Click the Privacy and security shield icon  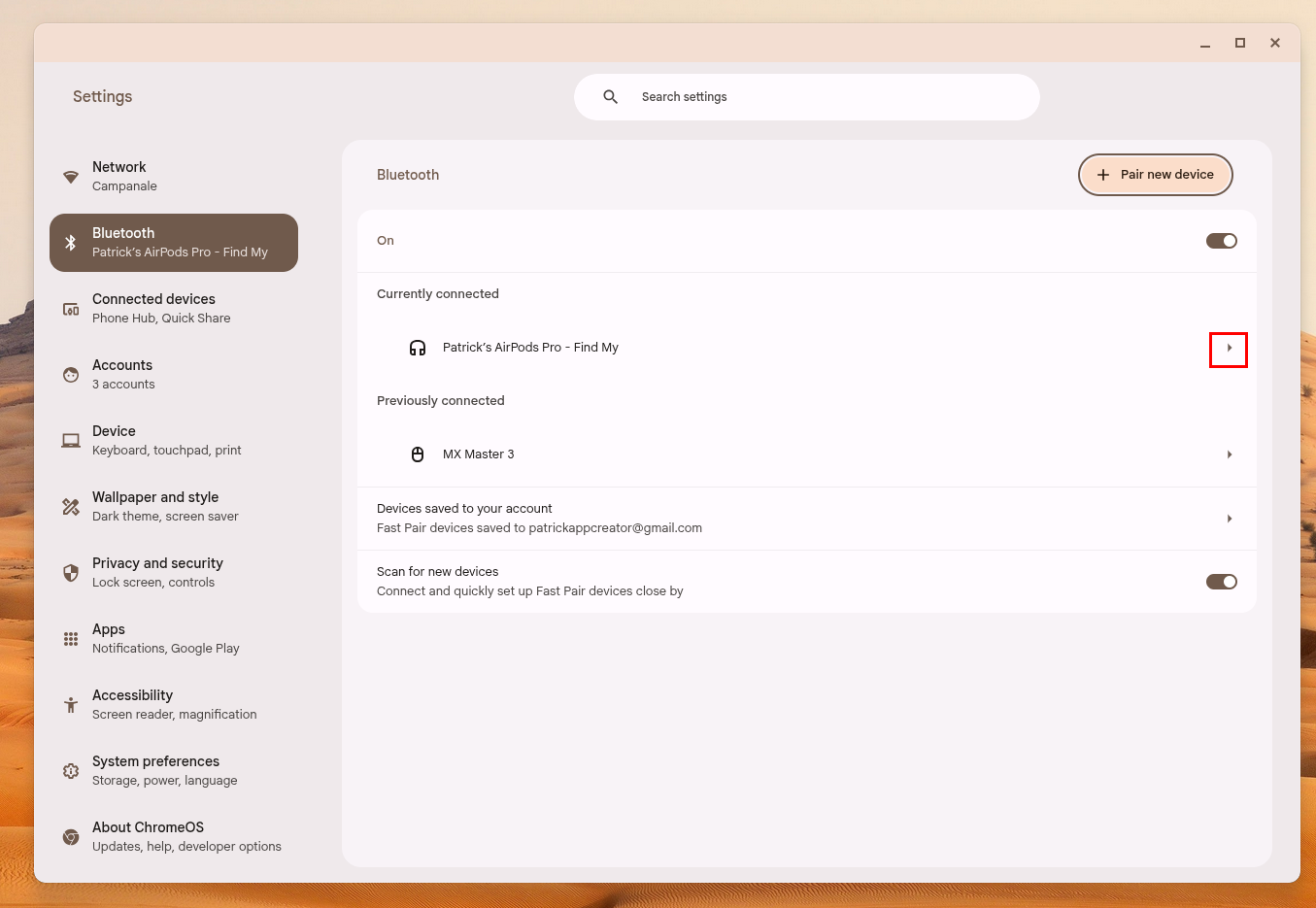(x=71, y=573)
